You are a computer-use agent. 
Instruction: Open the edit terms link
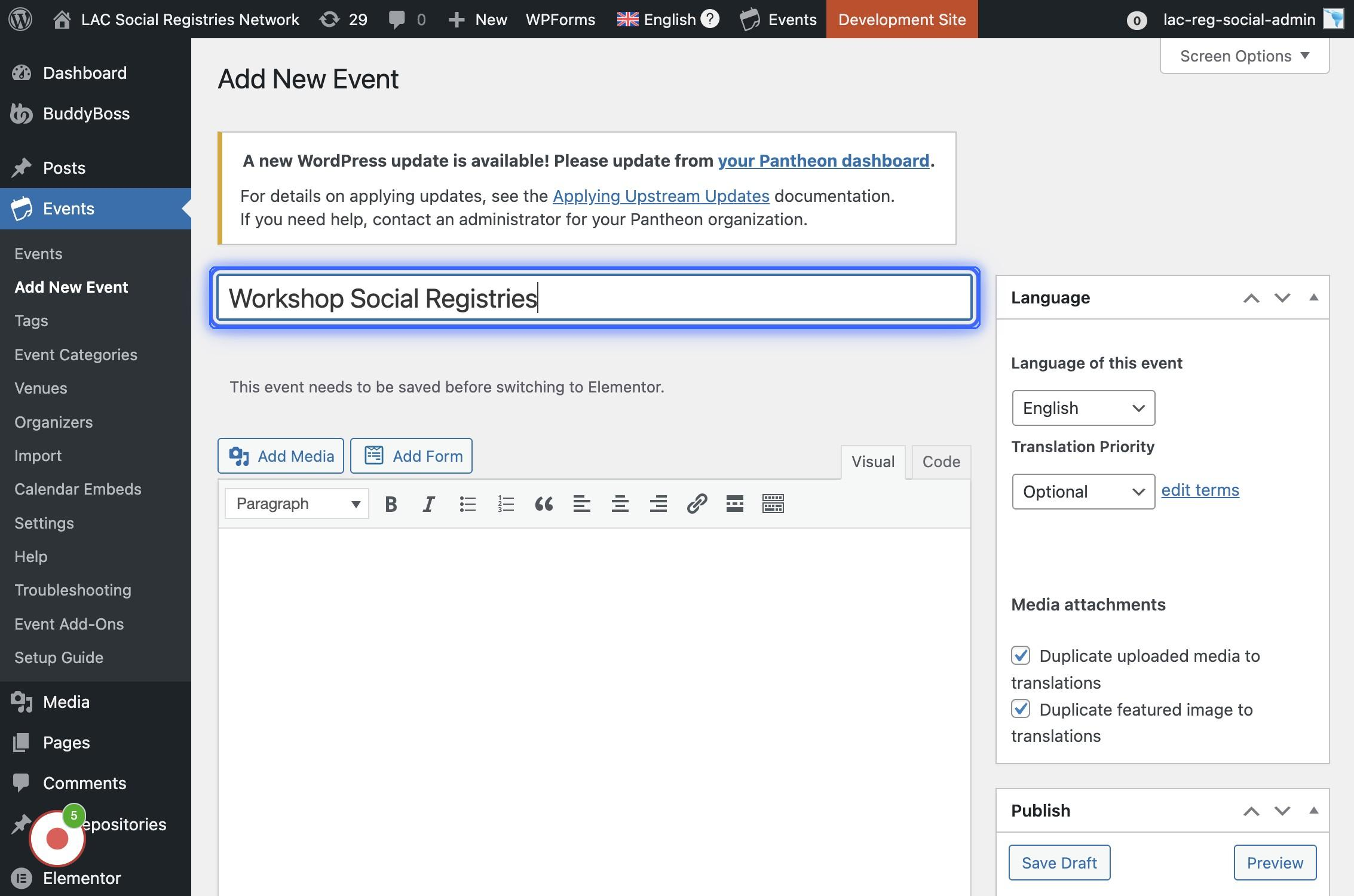tap(1200, 490)
